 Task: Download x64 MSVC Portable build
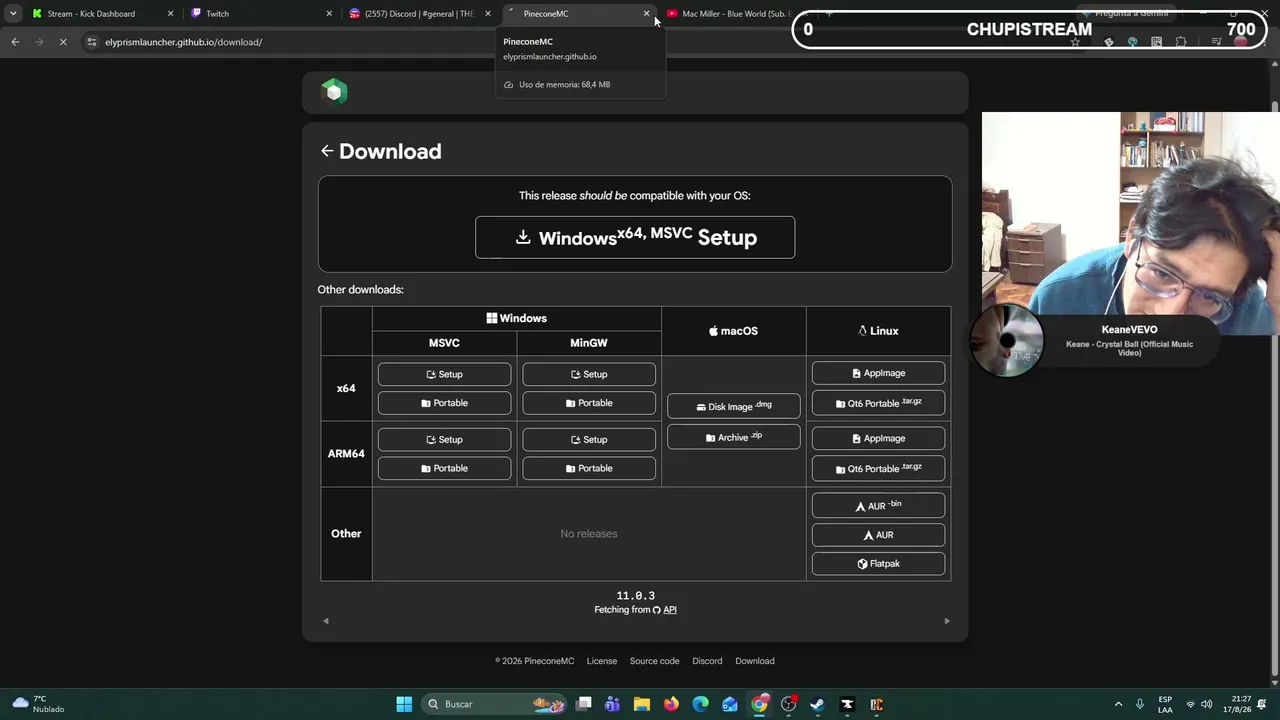pos(444,403)
